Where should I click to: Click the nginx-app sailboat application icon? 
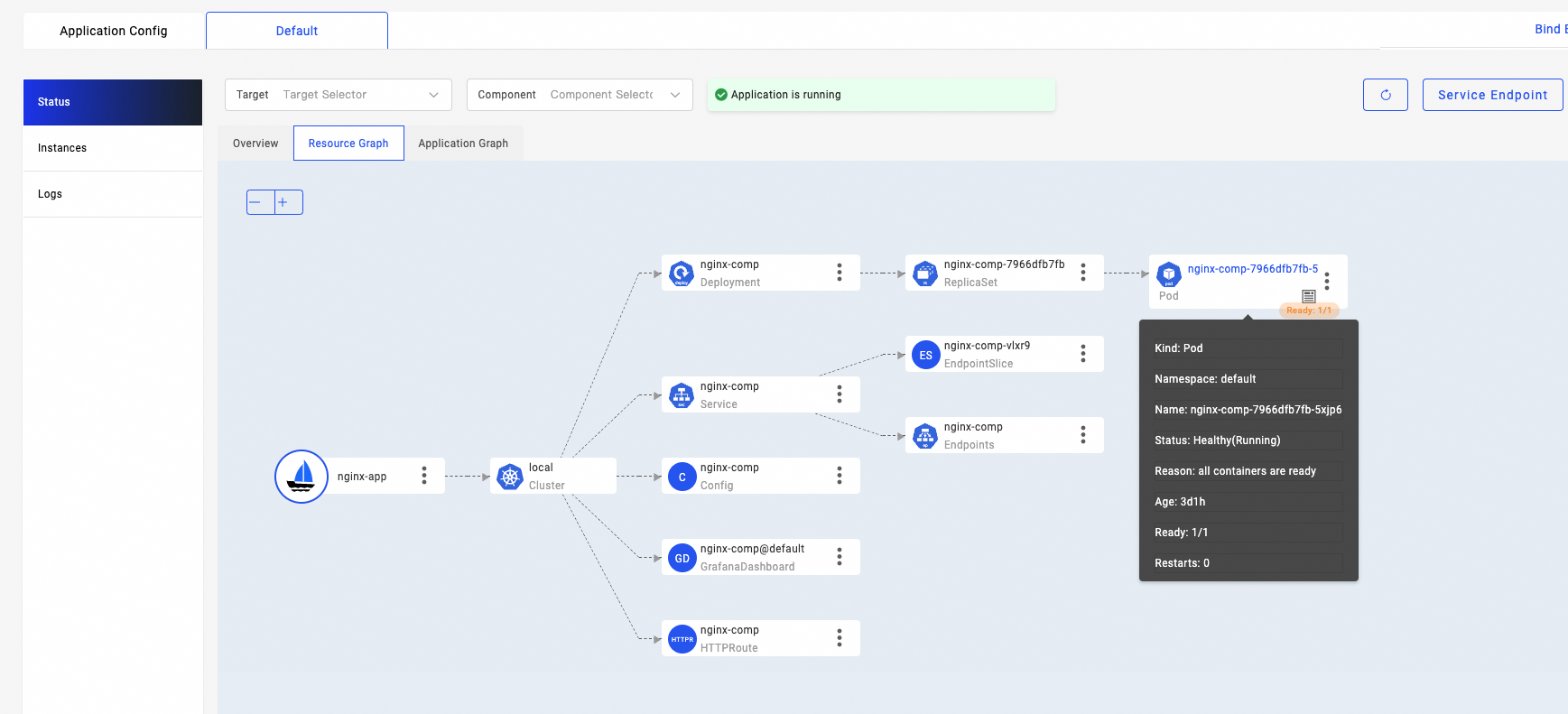[302, 477]
